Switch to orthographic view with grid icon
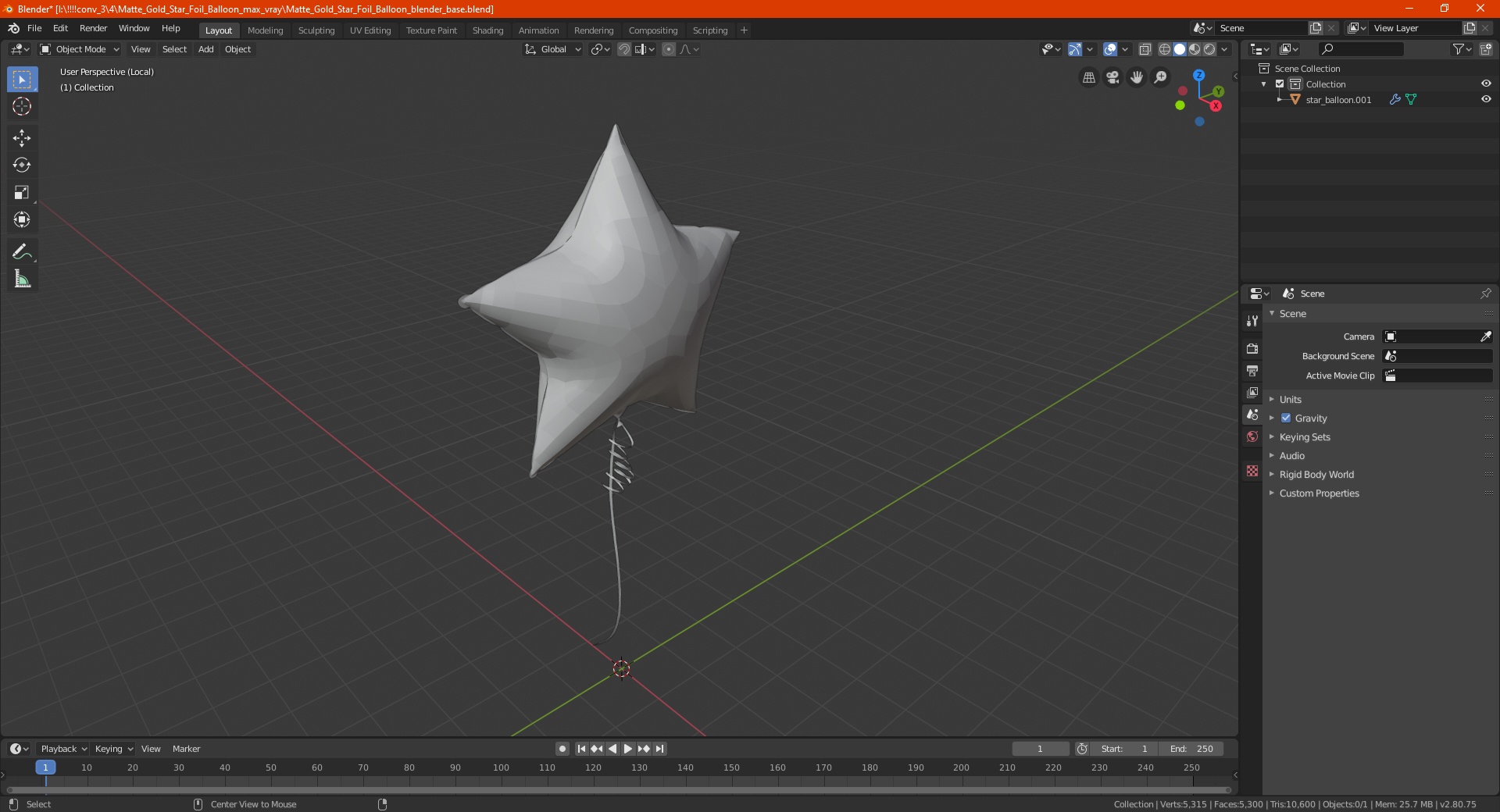The height and width of the screenshot is (812, 1500). (x=1088, y=77)
